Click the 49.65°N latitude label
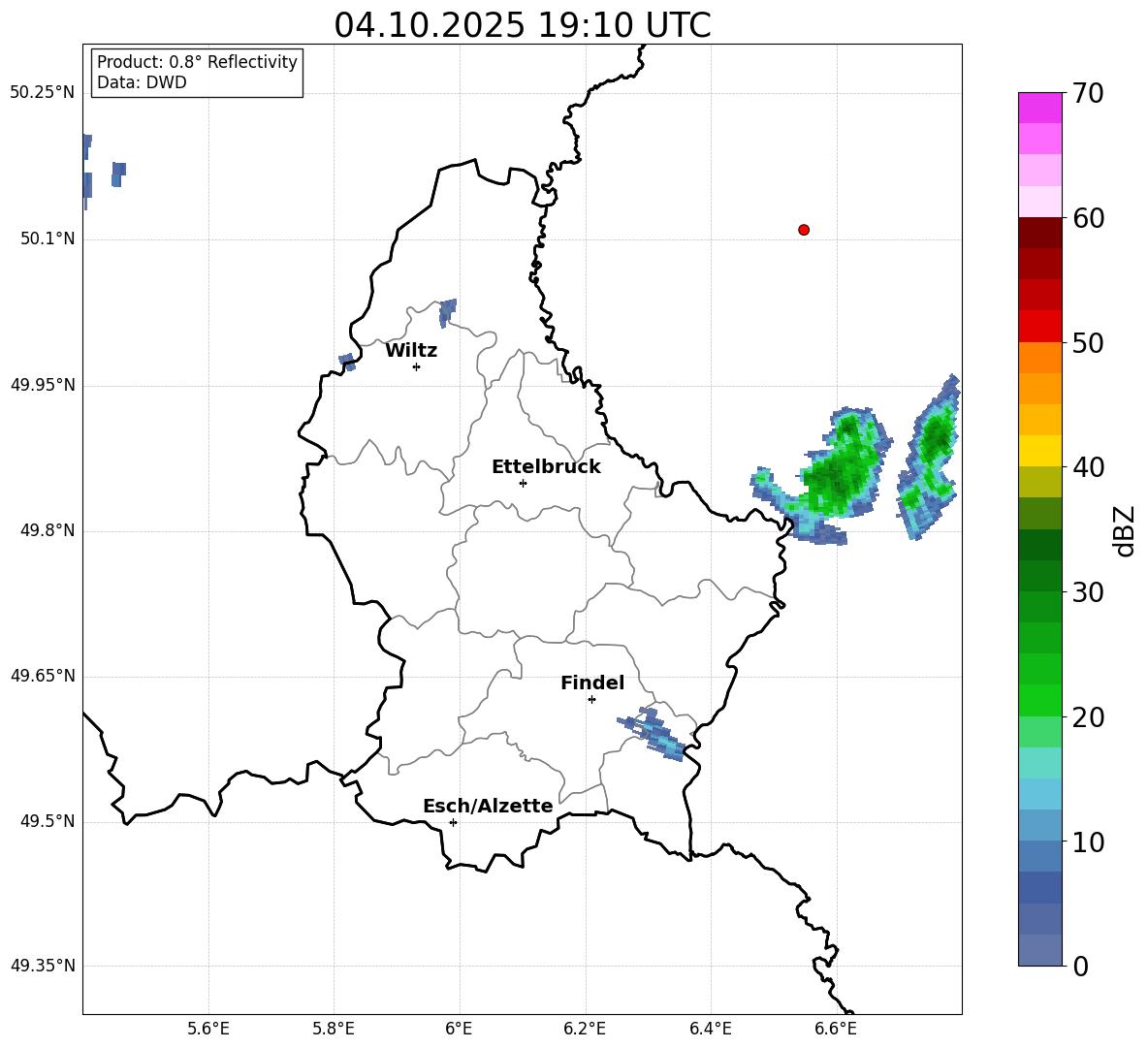The width and height of the screenshot is (1148, 1048). tap(43, 676)
